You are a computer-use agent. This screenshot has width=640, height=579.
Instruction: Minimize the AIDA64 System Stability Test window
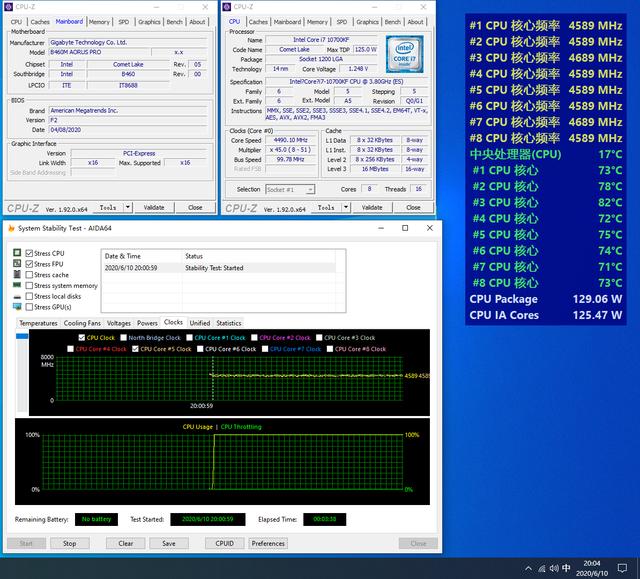point(381,228)
